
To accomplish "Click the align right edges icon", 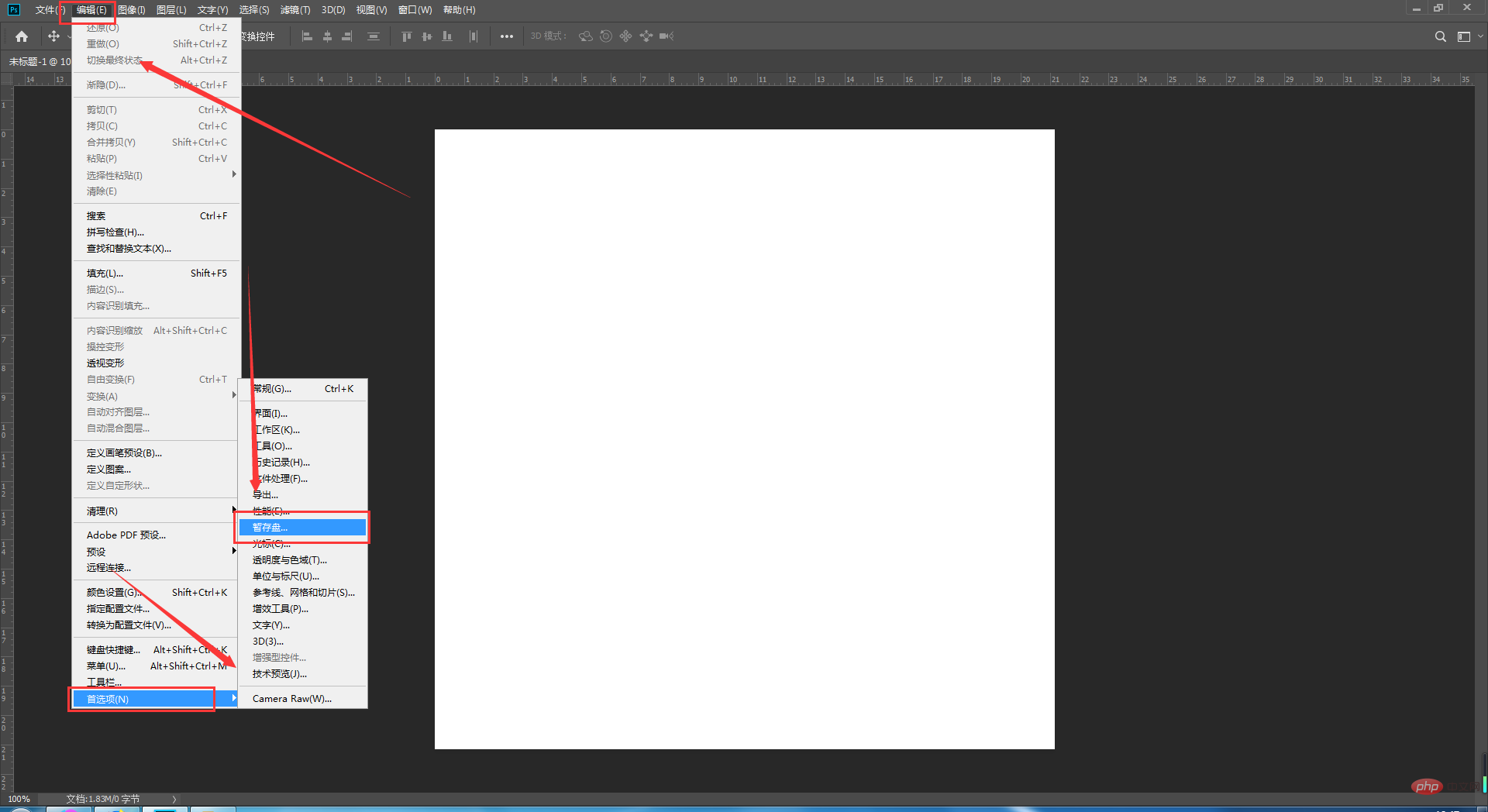I will 346,36.
